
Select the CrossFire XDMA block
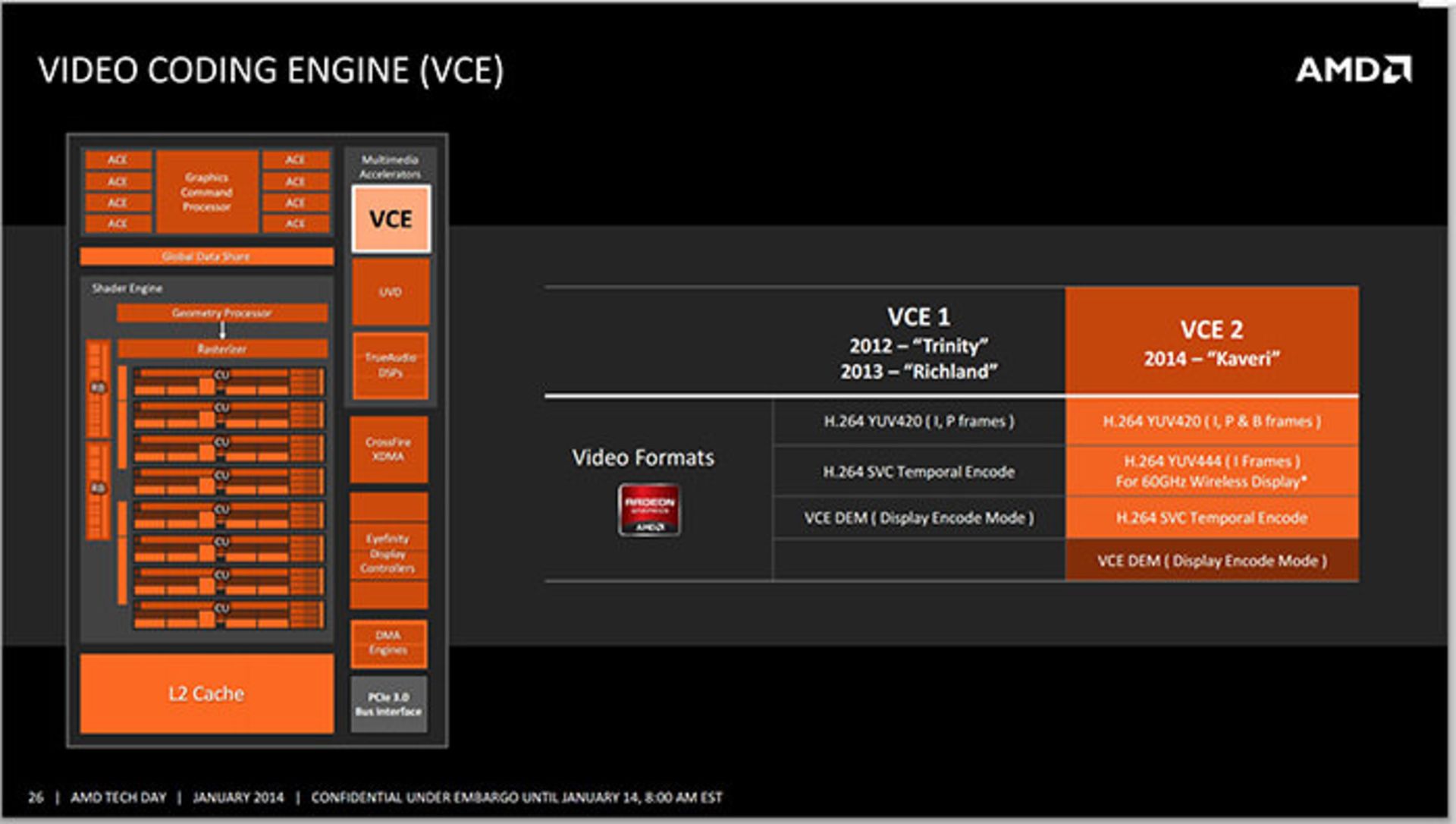(x=388, y=449)
